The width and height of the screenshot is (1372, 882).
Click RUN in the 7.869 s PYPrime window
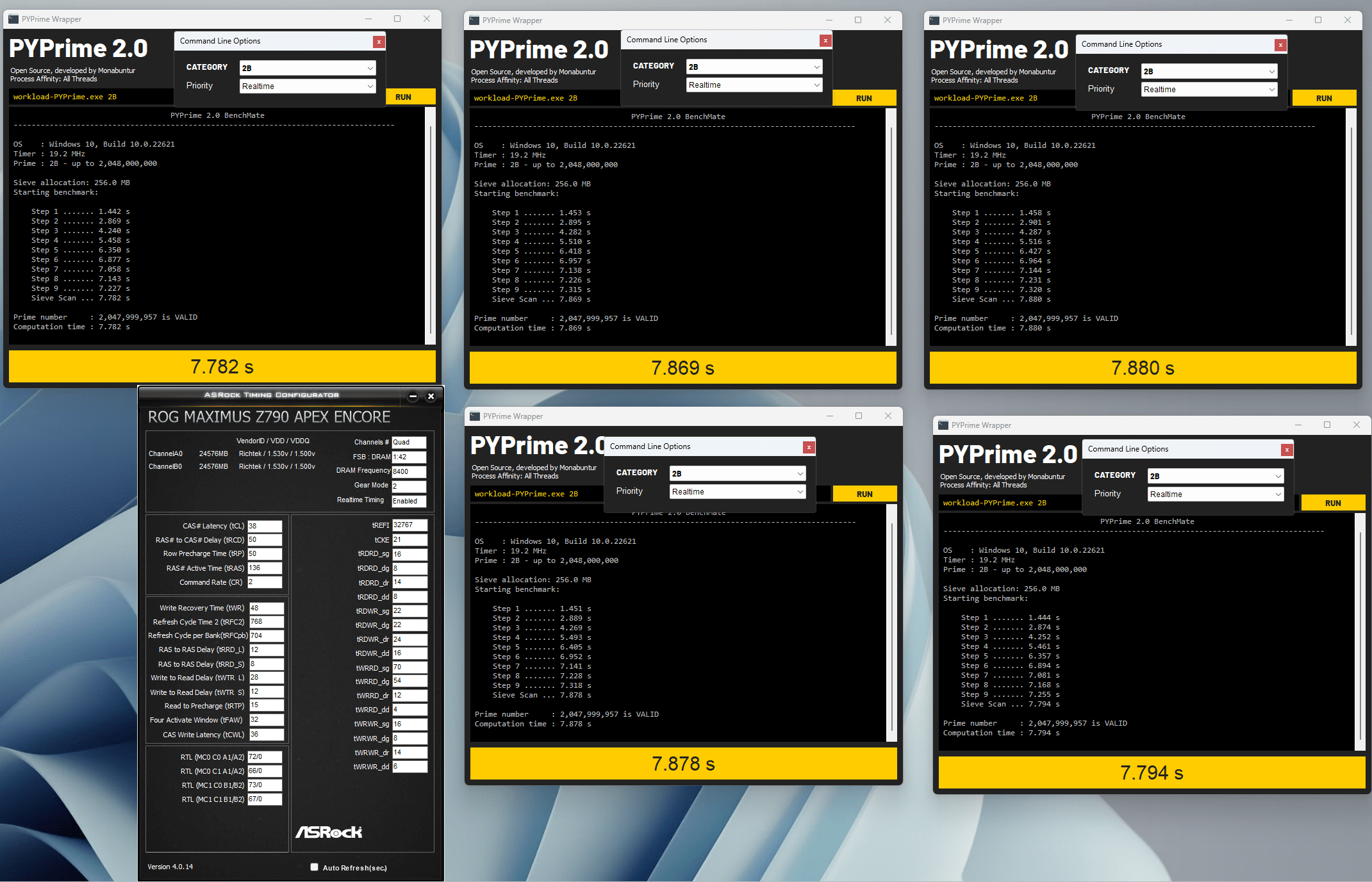coord(864,99)
